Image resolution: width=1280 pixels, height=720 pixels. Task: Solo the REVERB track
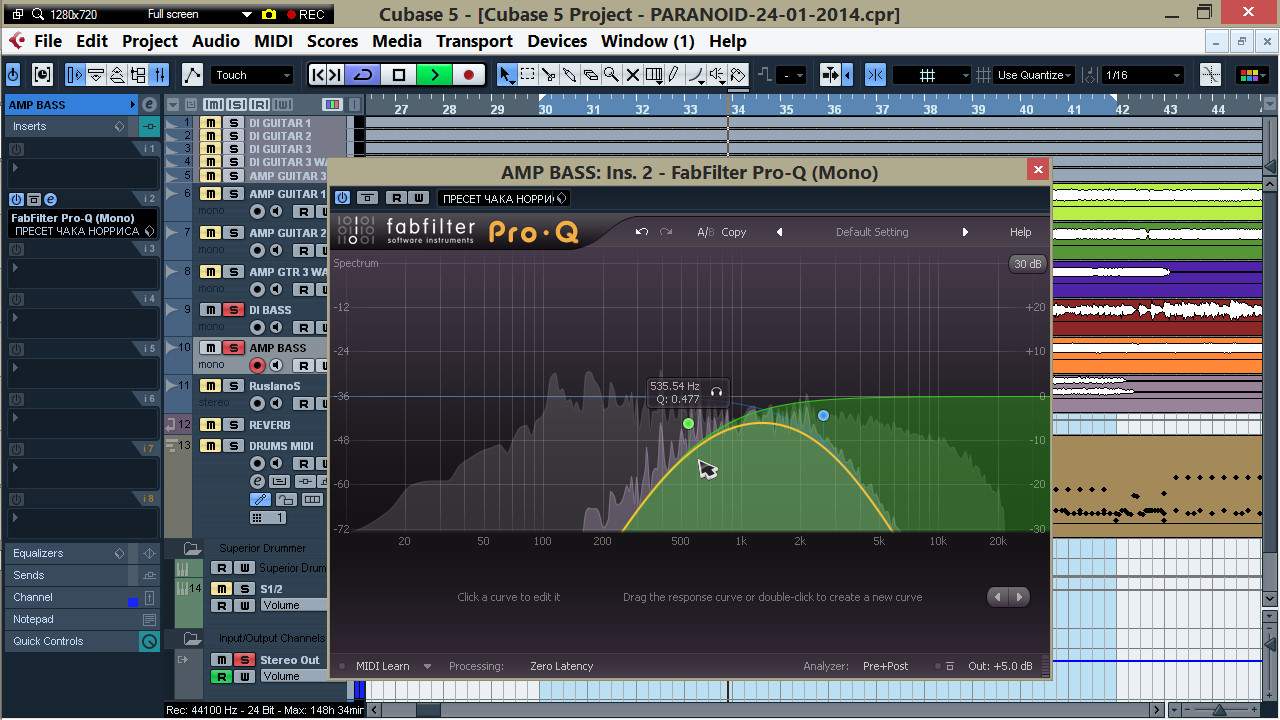[x=233, y=425]
